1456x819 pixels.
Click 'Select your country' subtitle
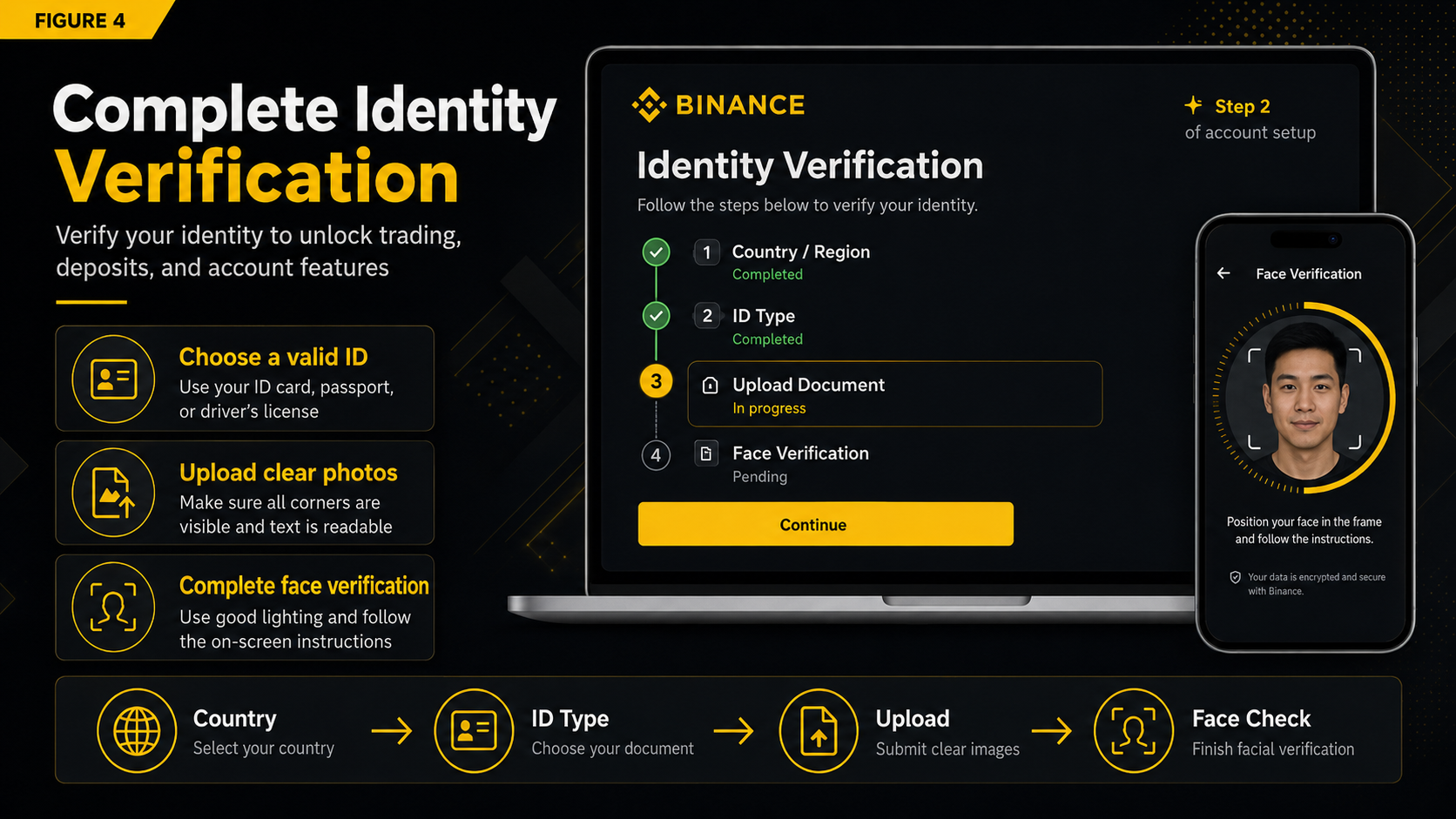click(264, 749)
